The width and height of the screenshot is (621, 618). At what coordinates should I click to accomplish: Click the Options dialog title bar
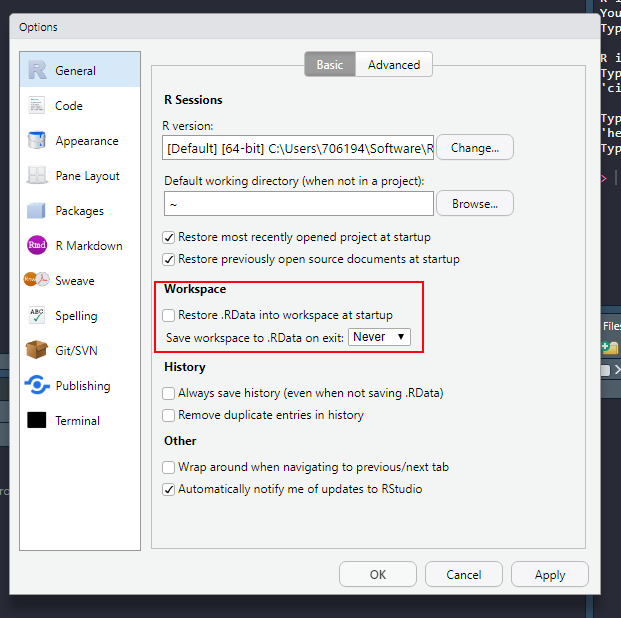coord(305,27)
